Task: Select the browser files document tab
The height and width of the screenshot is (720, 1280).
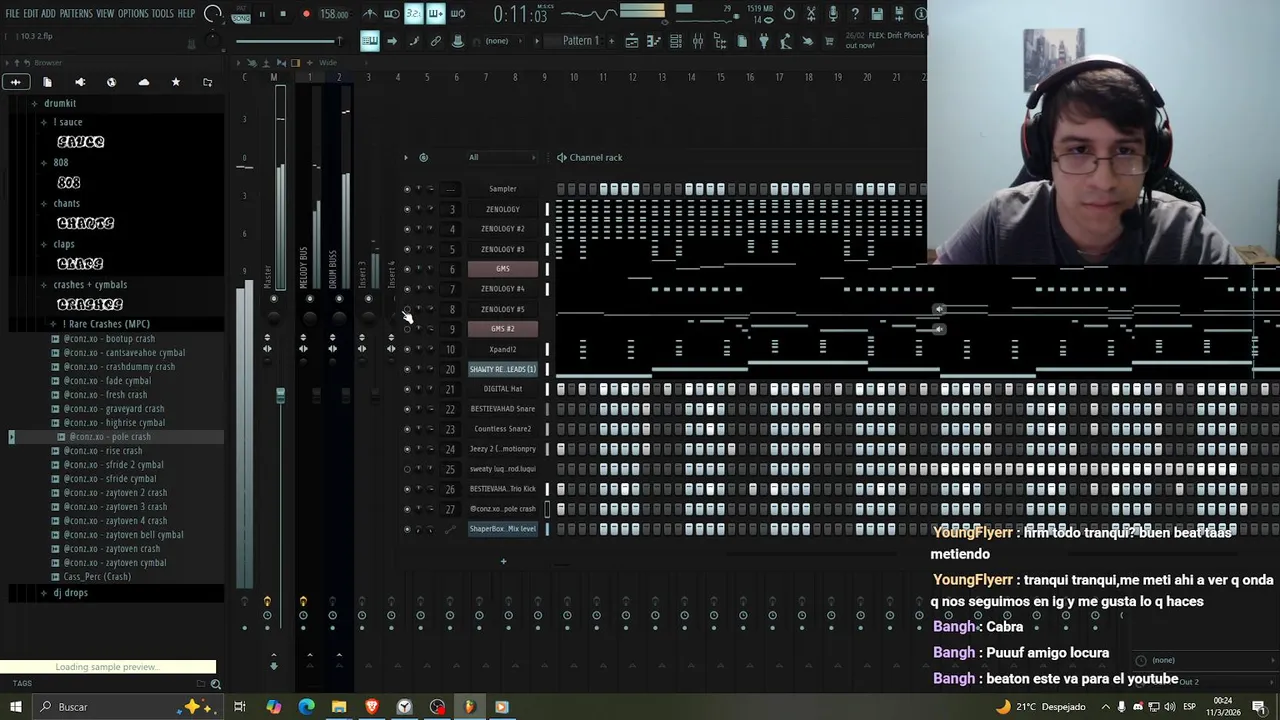Action: [x=47, y=82]
